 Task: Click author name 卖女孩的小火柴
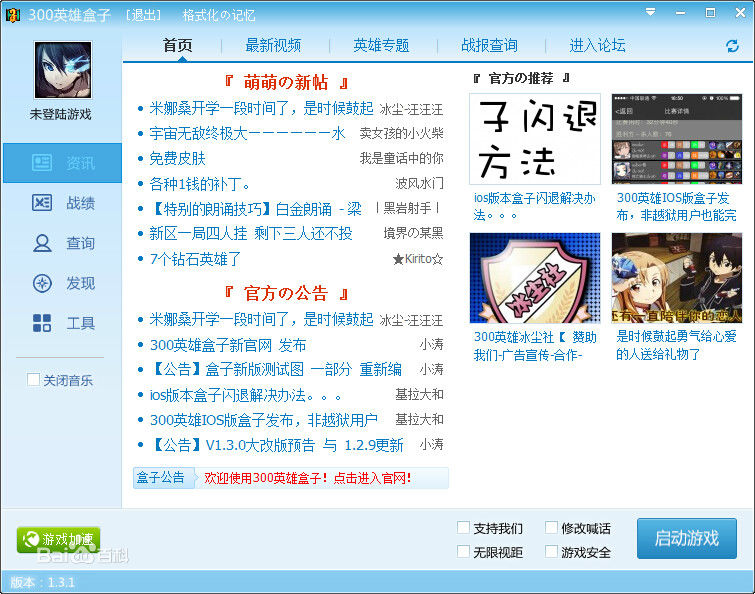pos(401,133)
